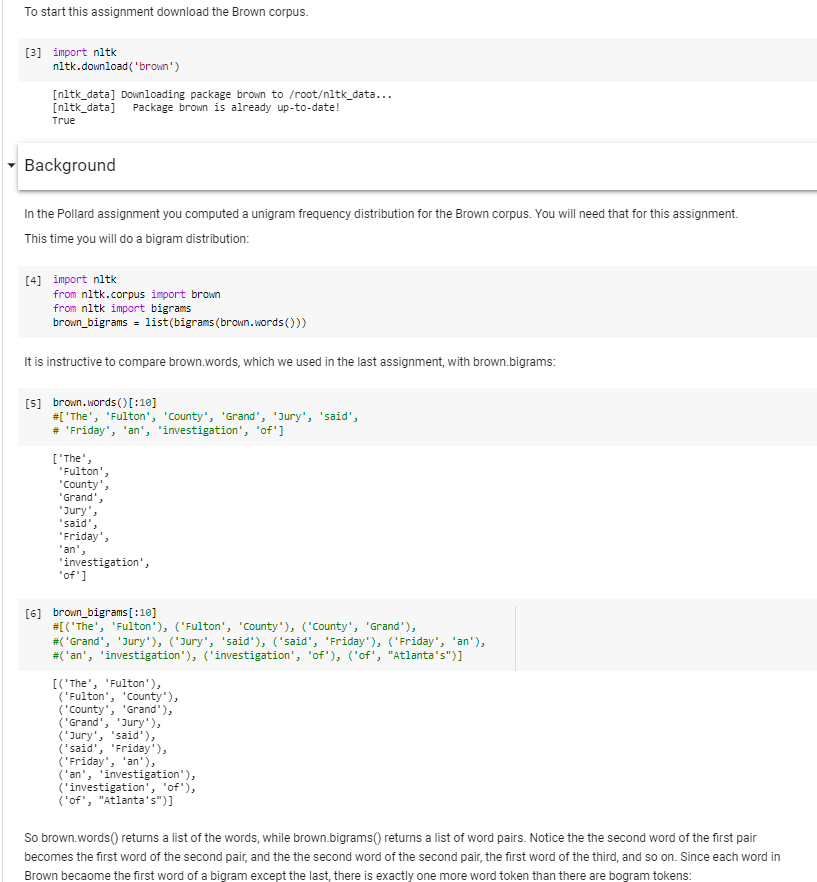Collapse the Background section triangle

pos(10,165)
